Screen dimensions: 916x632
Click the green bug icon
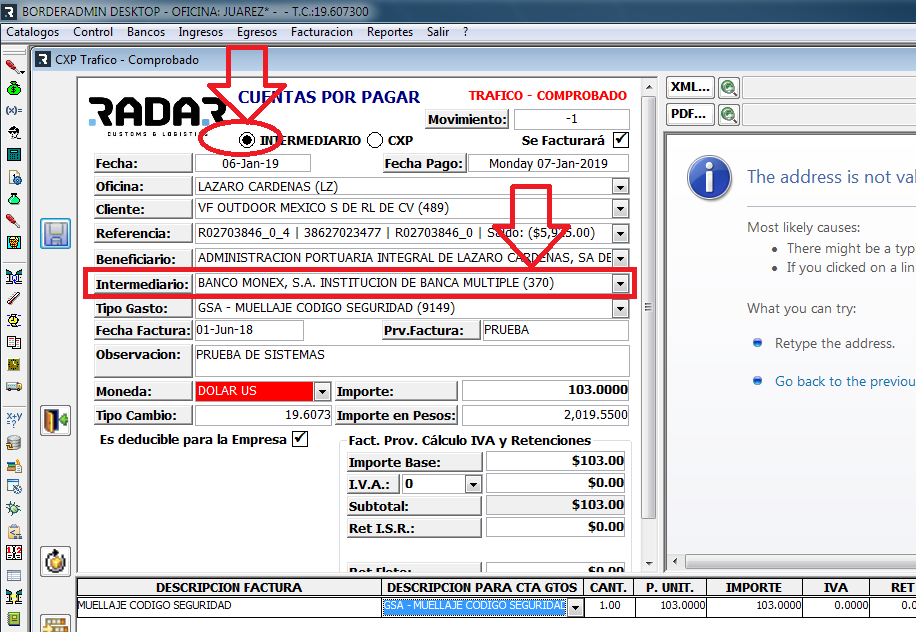click(x=14, y=509)
